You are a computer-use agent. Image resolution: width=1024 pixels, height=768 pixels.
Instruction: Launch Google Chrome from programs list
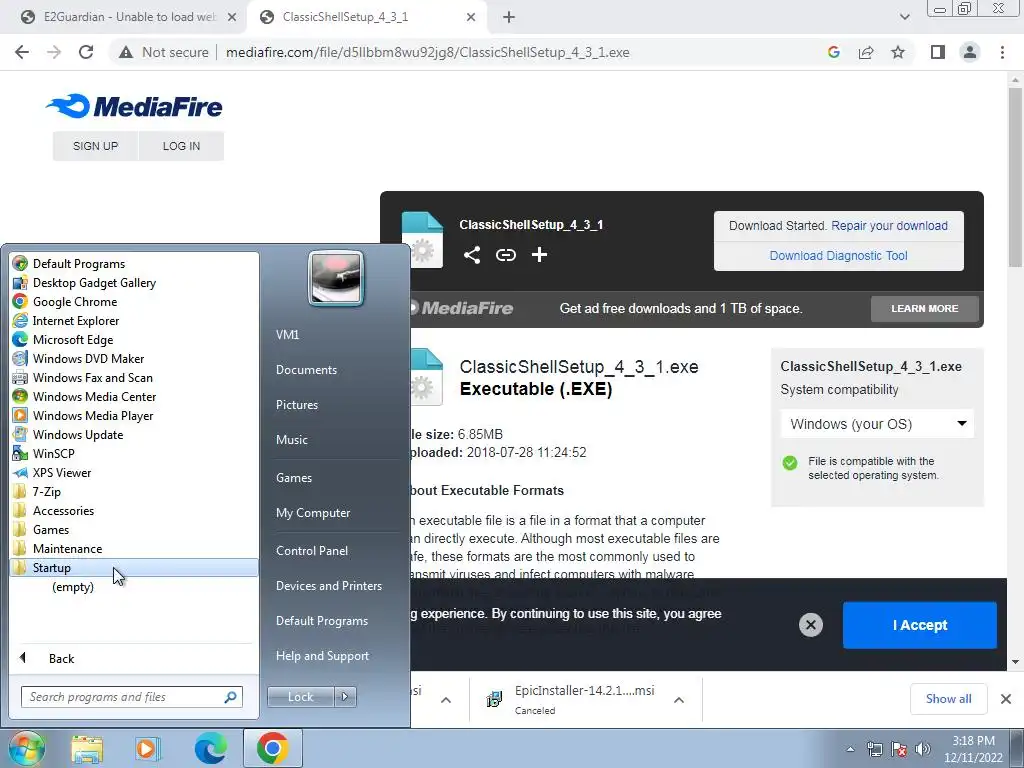pyautogui.click(x=134, y=302)
